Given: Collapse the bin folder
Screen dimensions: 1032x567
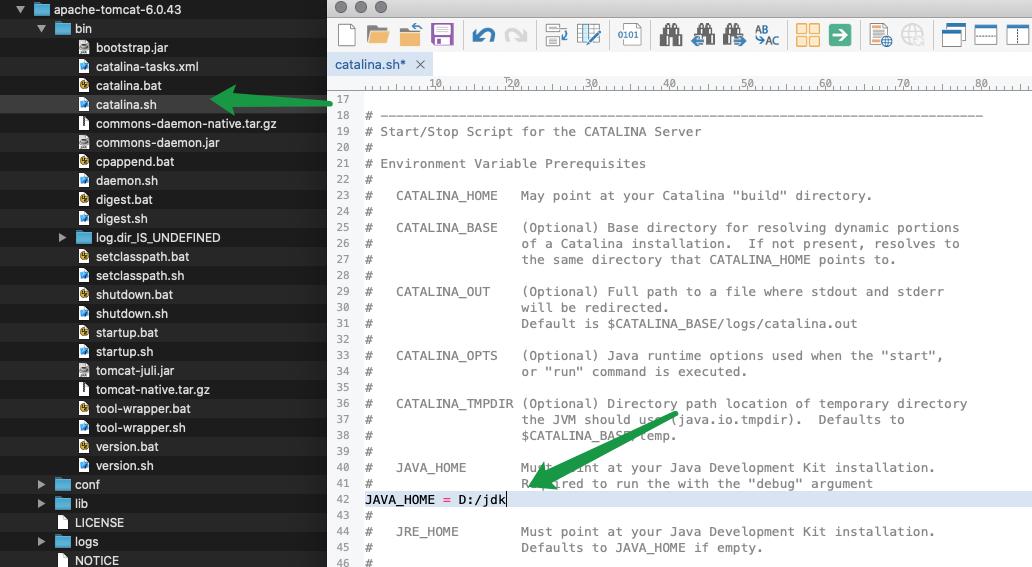Looking at the screenshot, I should tap(41, 29).
